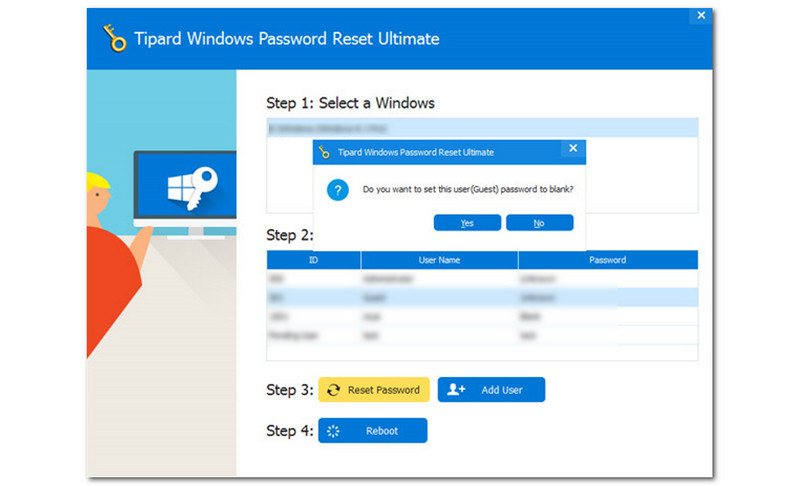Click the question mark icon in dialog
The image size is (800, 486).
[x=337, y=190]
